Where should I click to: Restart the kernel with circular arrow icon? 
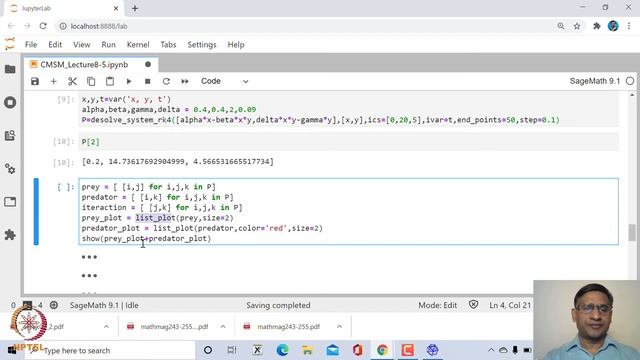click(x=166, y=81)
